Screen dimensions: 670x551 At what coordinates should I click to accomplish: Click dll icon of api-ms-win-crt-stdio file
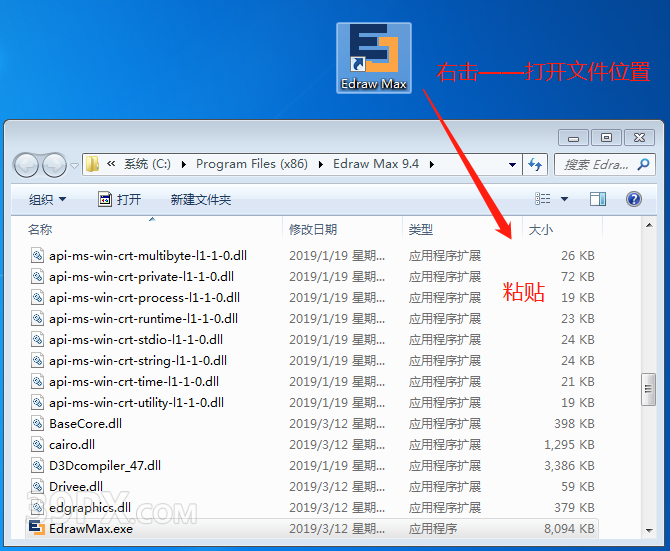pyautogui.click(x=37, y=340)
